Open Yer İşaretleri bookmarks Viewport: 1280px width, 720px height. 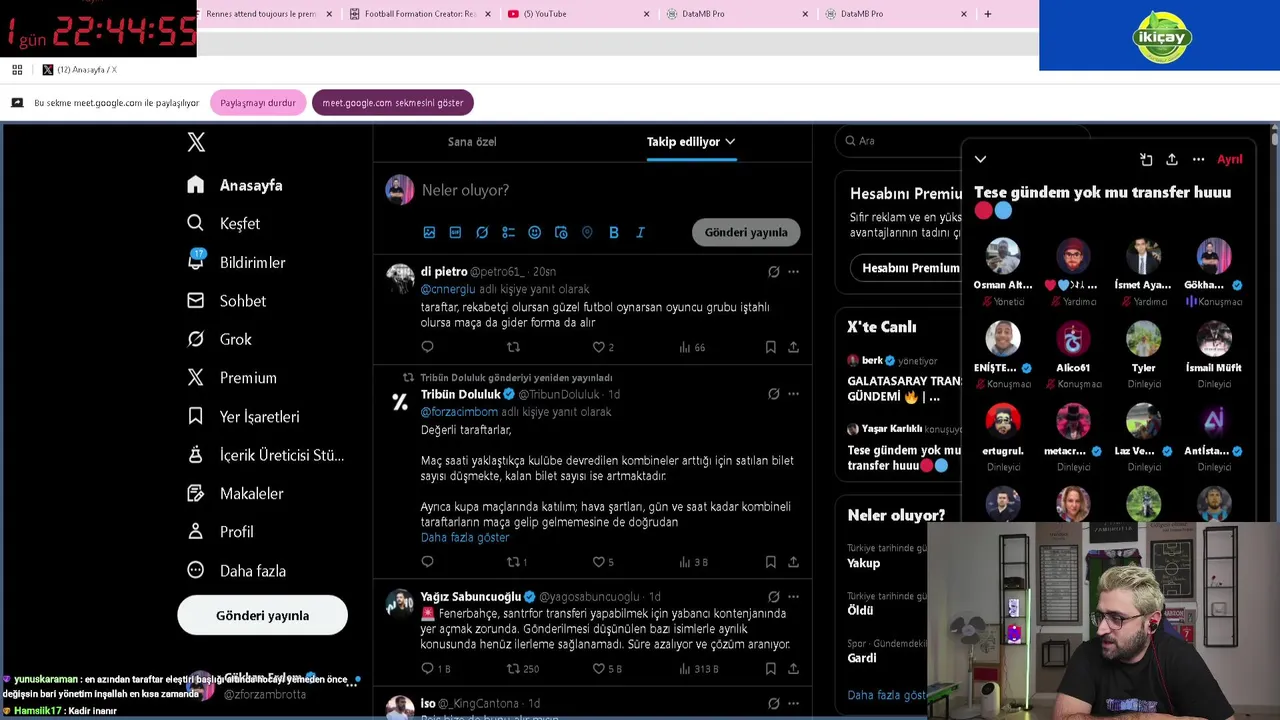tap(243, 416)
